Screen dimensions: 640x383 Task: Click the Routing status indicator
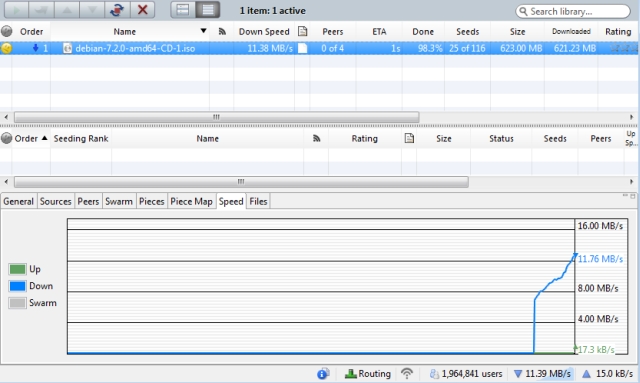tap(368, 374)
